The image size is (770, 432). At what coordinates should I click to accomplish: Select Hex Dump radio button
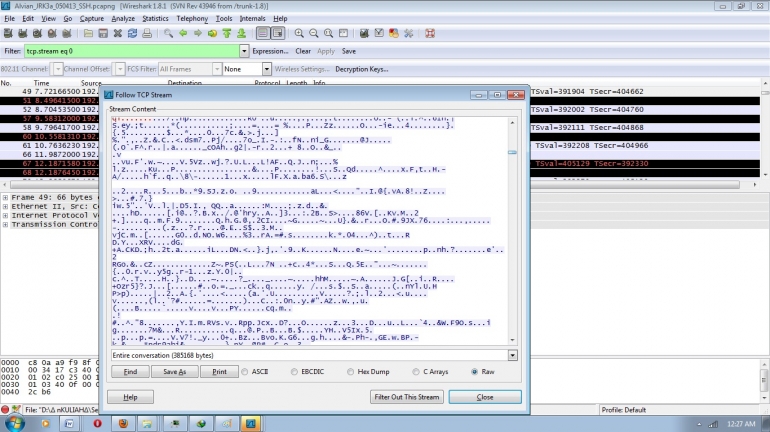350,372
